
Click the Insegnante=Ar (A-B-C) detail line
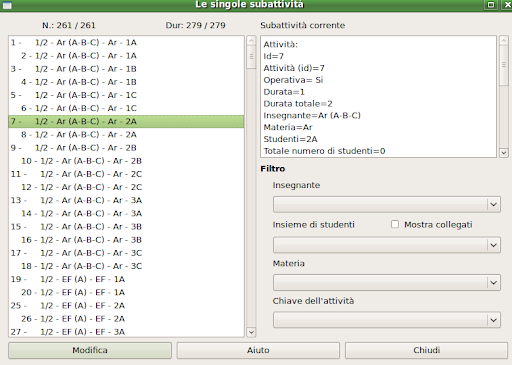coord(312,116)
